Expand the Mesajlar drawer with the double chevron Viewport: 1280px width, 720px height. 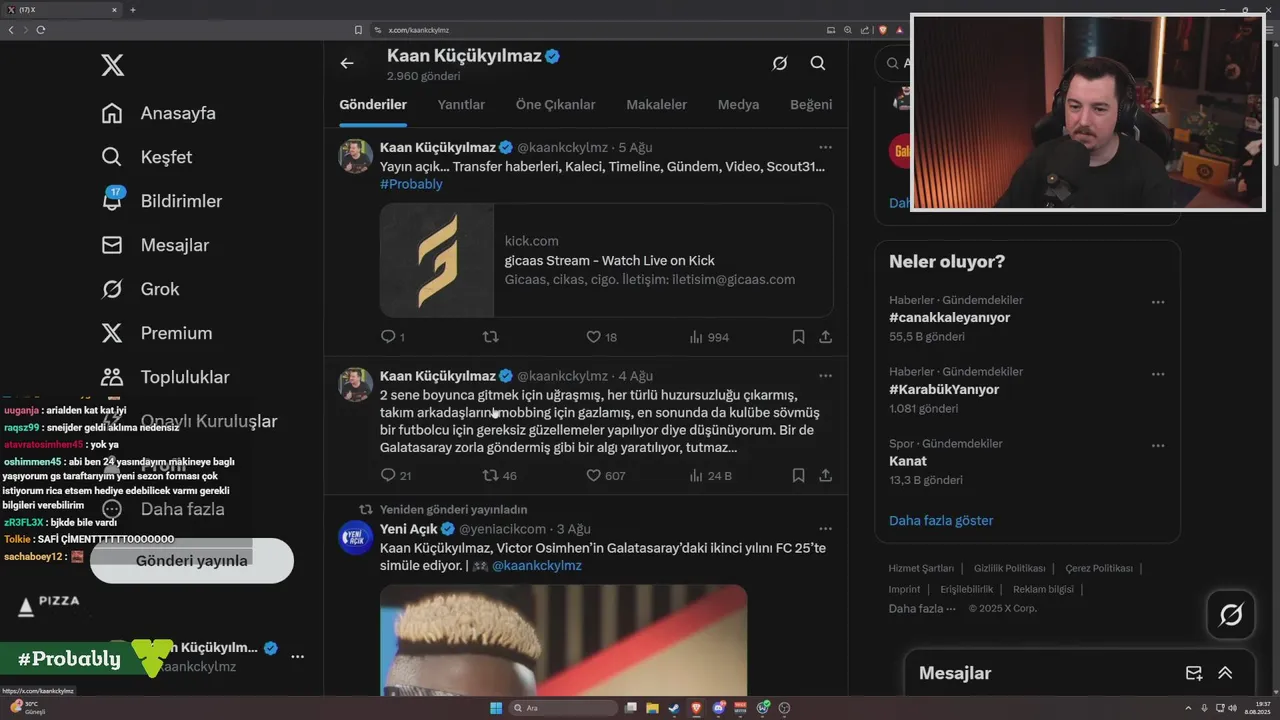click(1225, 673)
